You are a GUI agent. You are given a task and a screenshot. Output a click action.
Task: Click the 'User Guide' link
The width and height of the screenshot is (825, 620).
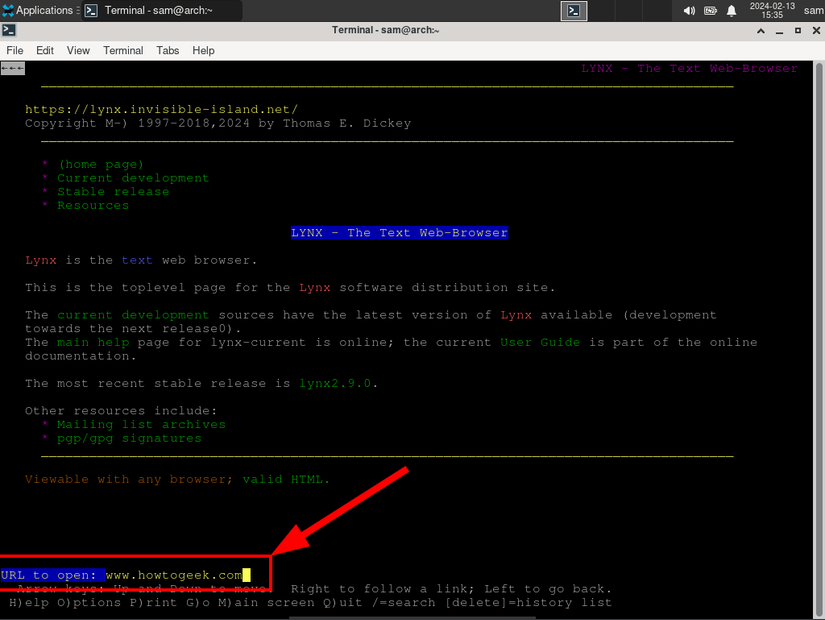(x=541, y=343)
